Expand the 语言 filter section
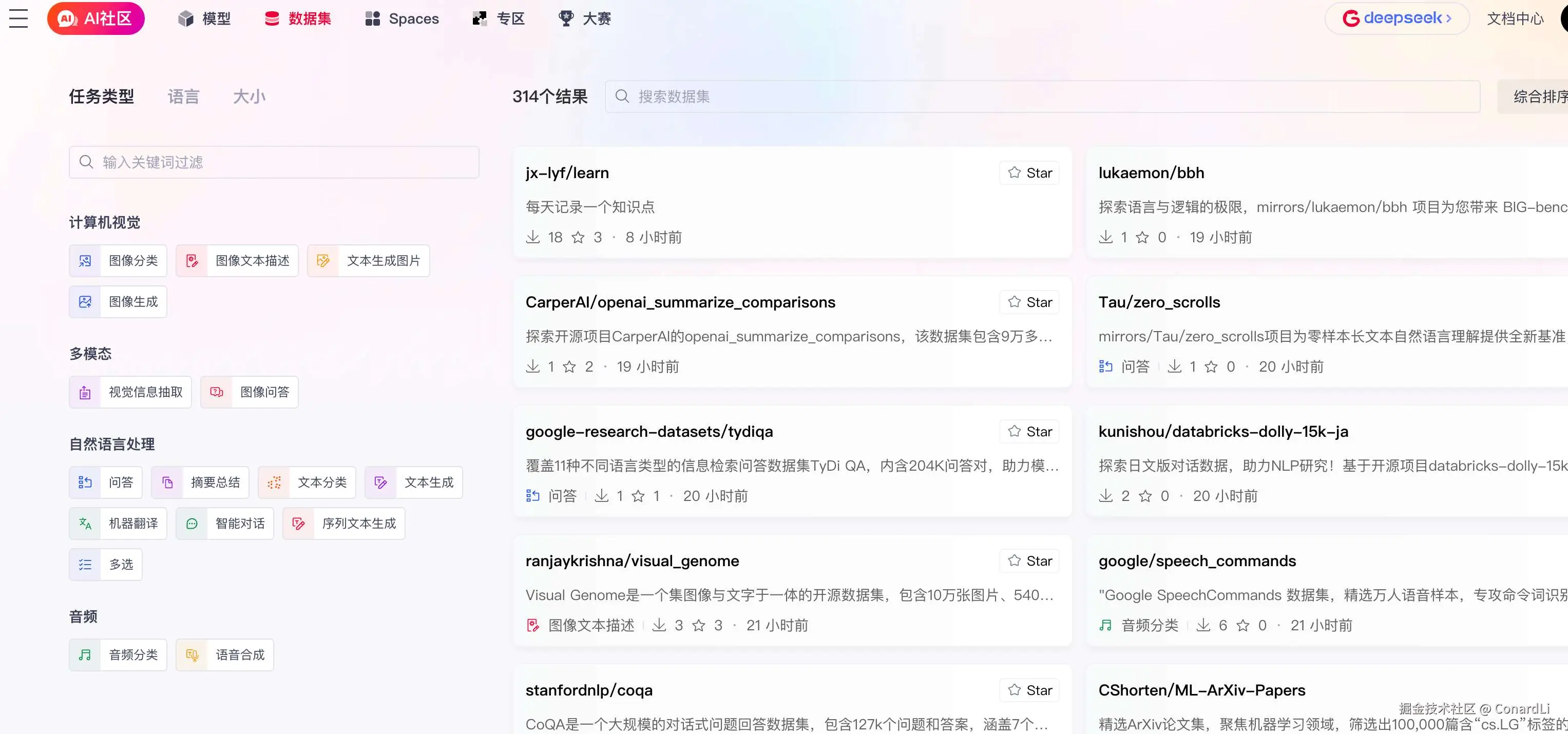This screenshot has height=734, width=1568. (183, 96)
